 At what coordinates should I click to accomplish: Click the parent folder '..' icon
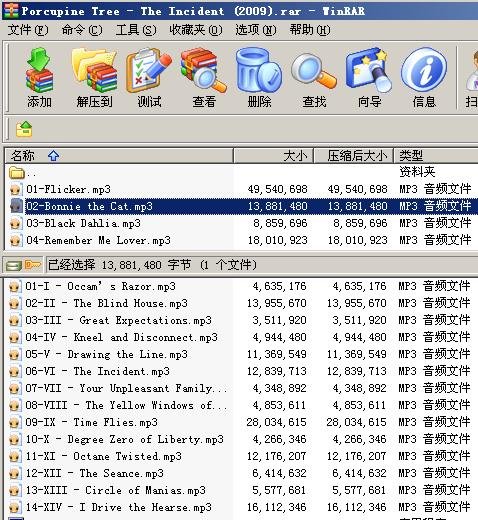click(17, 173)
